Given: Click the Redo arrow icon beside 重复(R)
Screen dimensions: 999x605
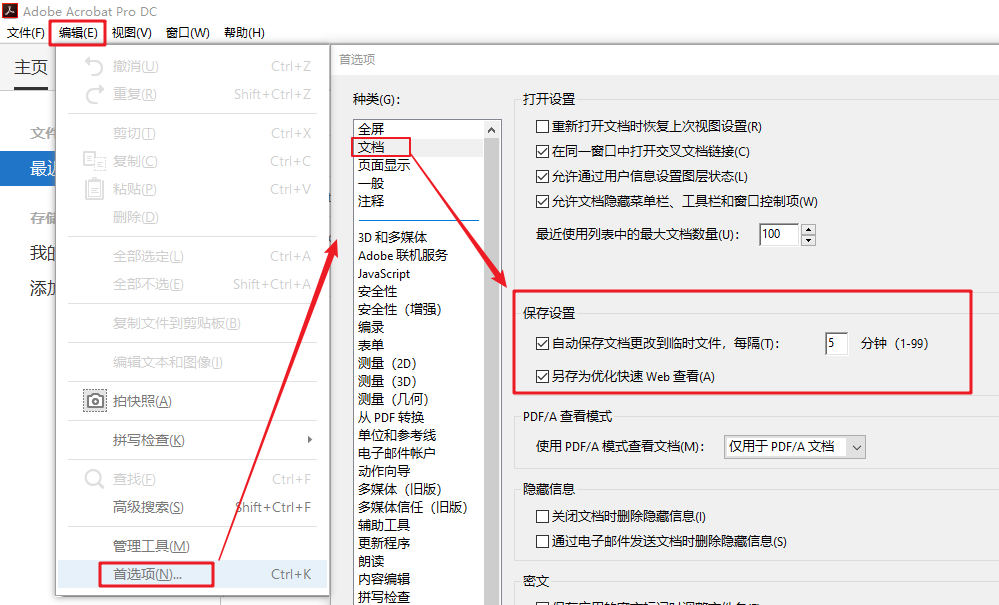Looking at the screenshot, I should pyautogui.click(x=94, y=94).
